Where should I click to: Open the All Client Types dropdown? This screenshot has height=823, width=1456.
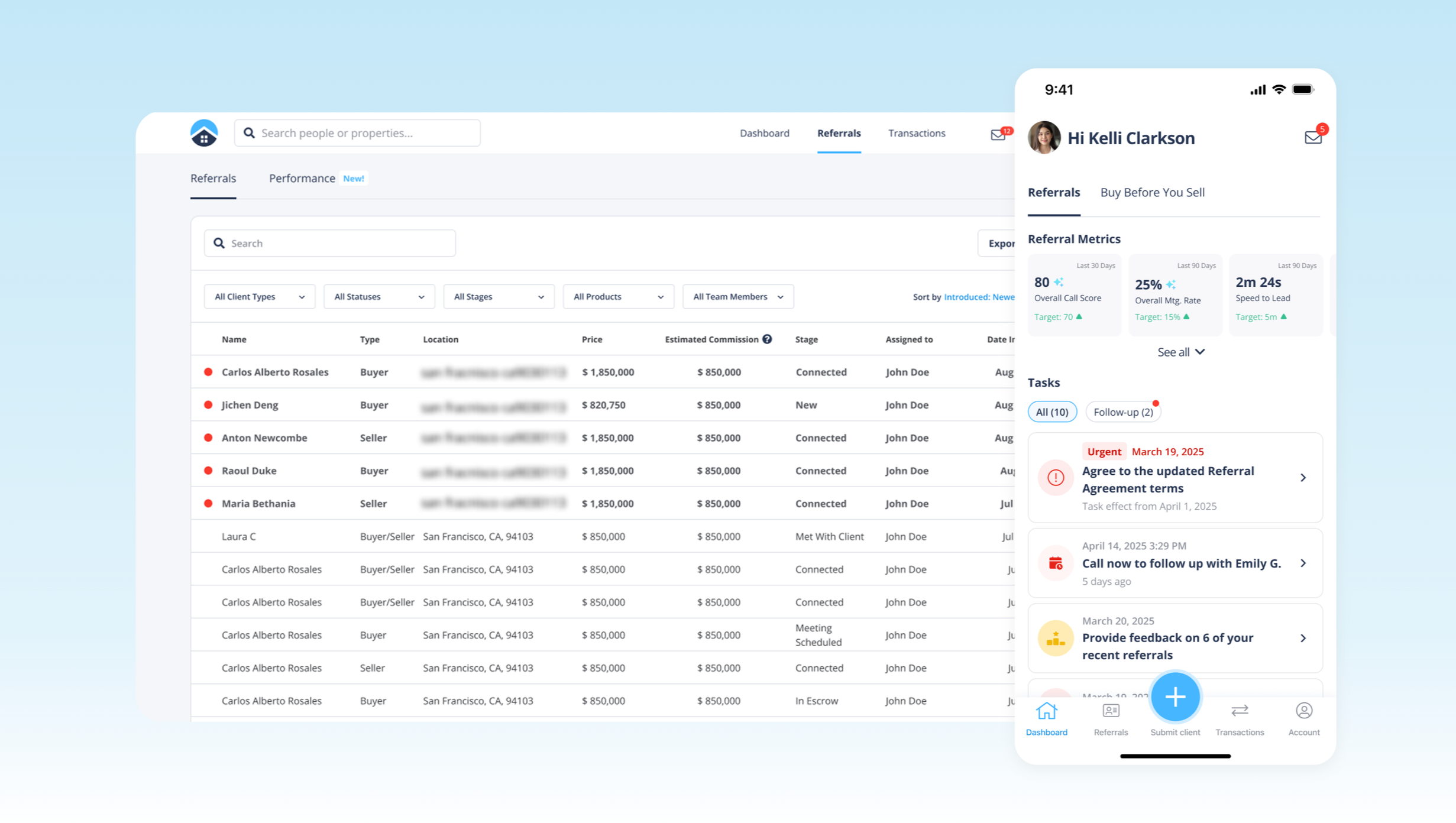tap(259, 297)
